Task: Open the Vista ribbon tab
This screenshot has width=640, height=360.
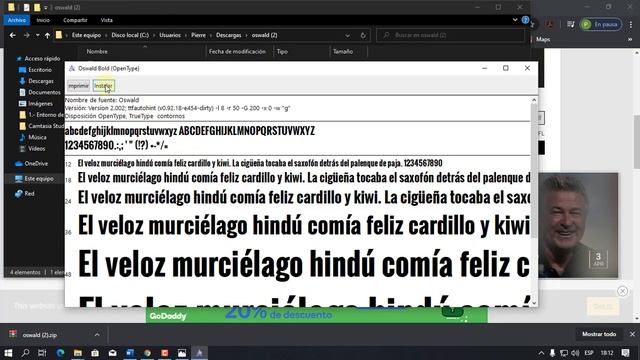Action: tap(107, 20)
